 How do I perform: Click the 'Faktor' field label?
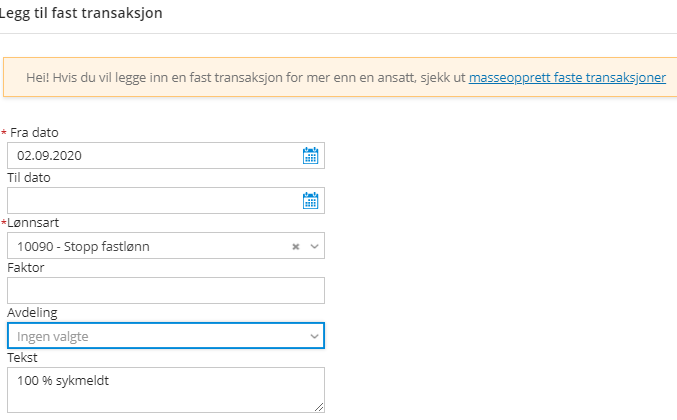click(x=26, y=267)
